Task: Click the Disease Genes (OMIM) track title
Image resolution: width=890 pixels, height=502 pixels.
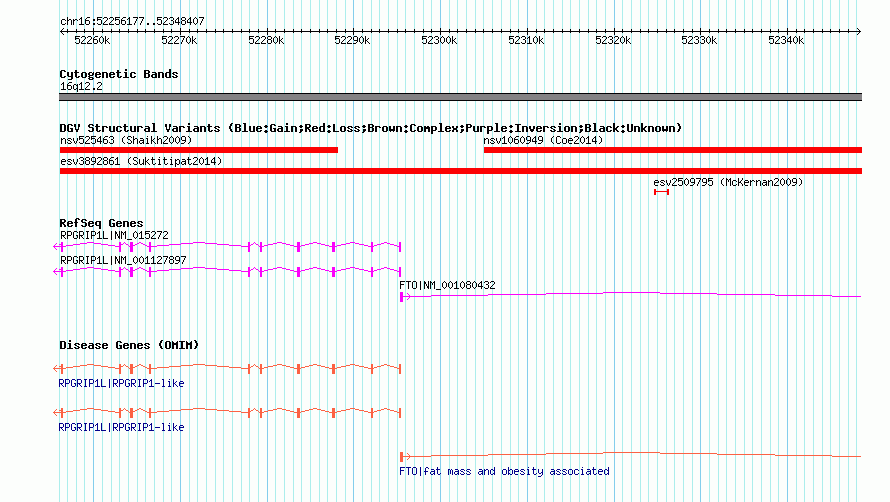Action: tap(129, 345)
